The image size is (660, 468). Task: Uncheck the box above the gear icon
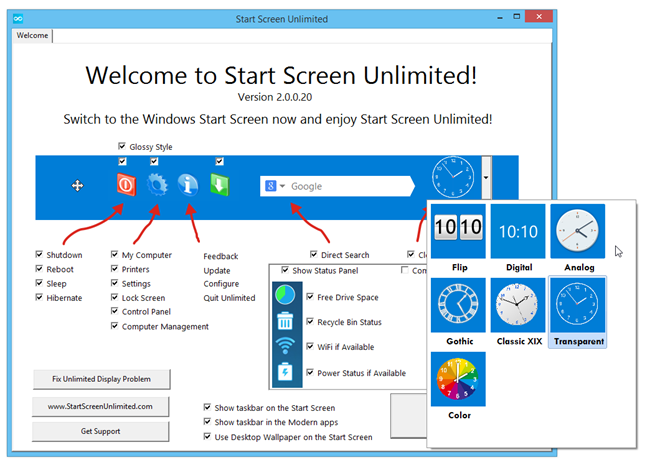[x=154, y=161]
